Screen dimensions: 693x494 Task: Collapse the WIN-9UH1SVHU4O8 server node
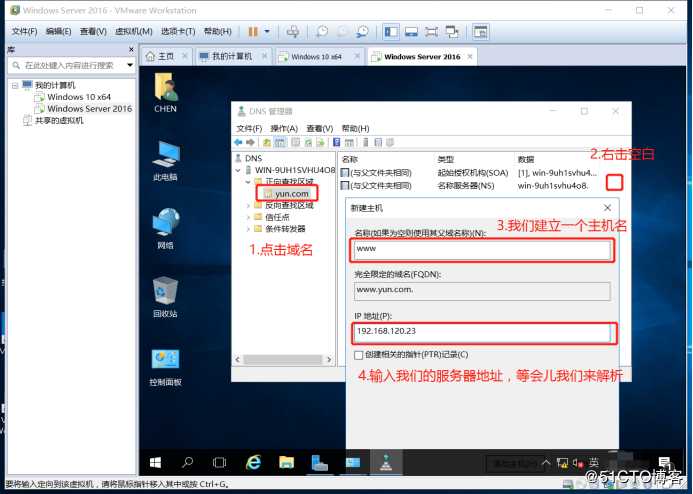coord(238,170)
